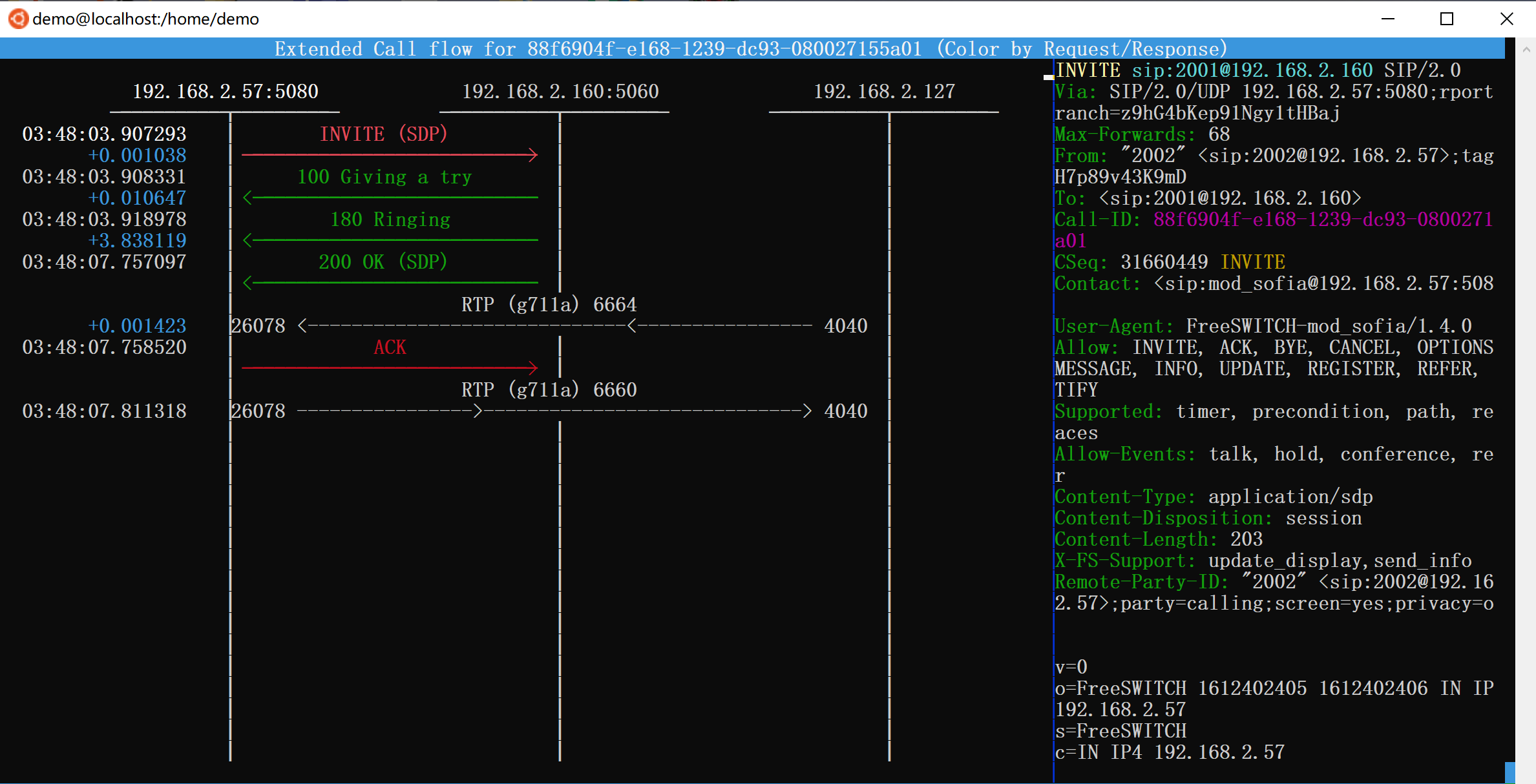The height and width of the screenshot is (784, 1536).
Task: Click the Call-ID value in payload pane
Action: point(1322,220)
